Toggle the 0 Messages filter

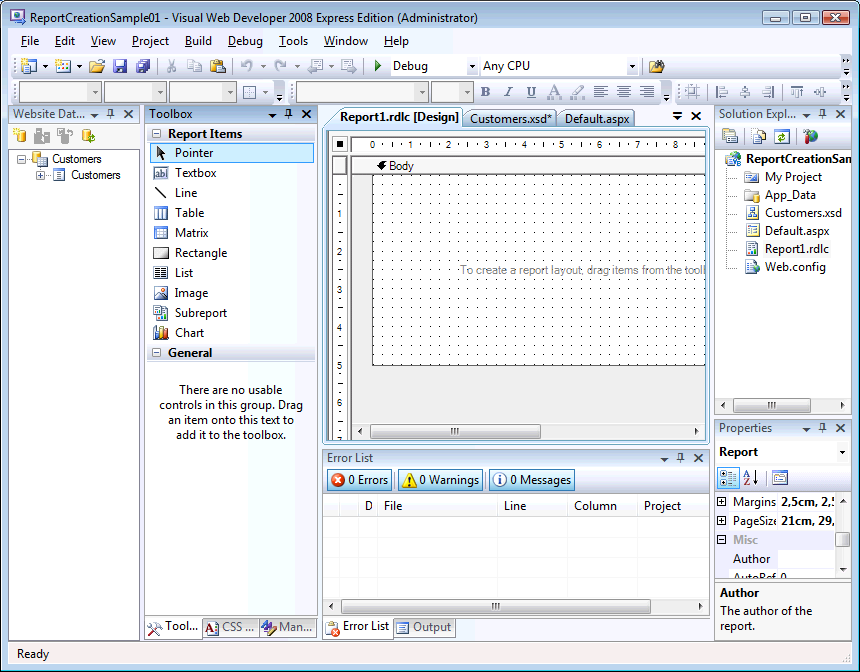click(531, 480)
